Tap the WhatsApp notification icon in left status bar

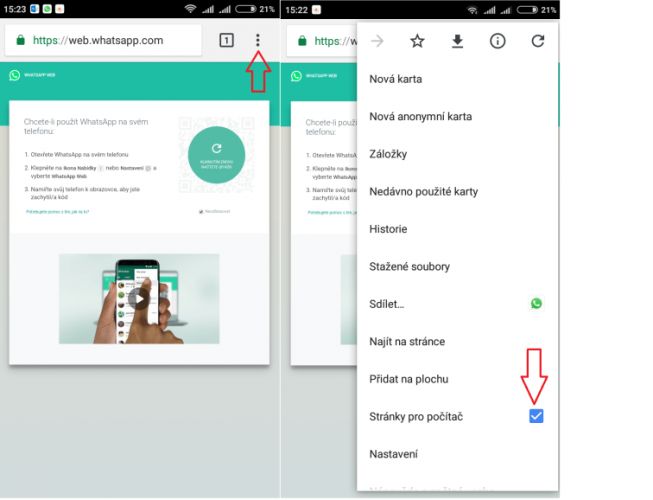[47, 9]
